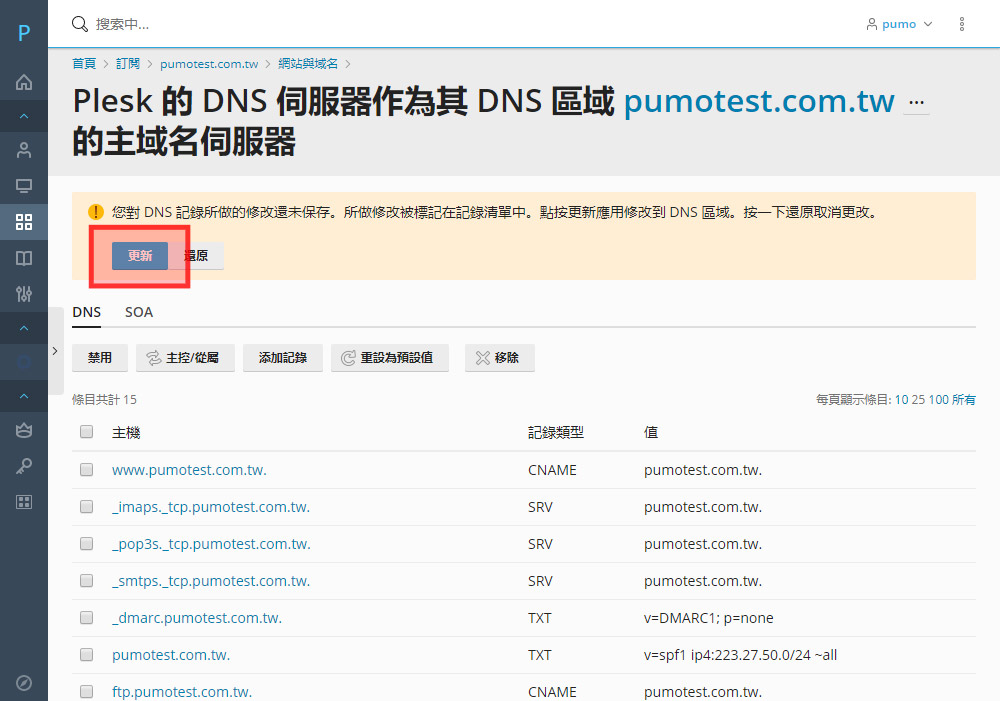Open the Home icon in sidebar
This screenshot has width=1000, height=701.
24,82
